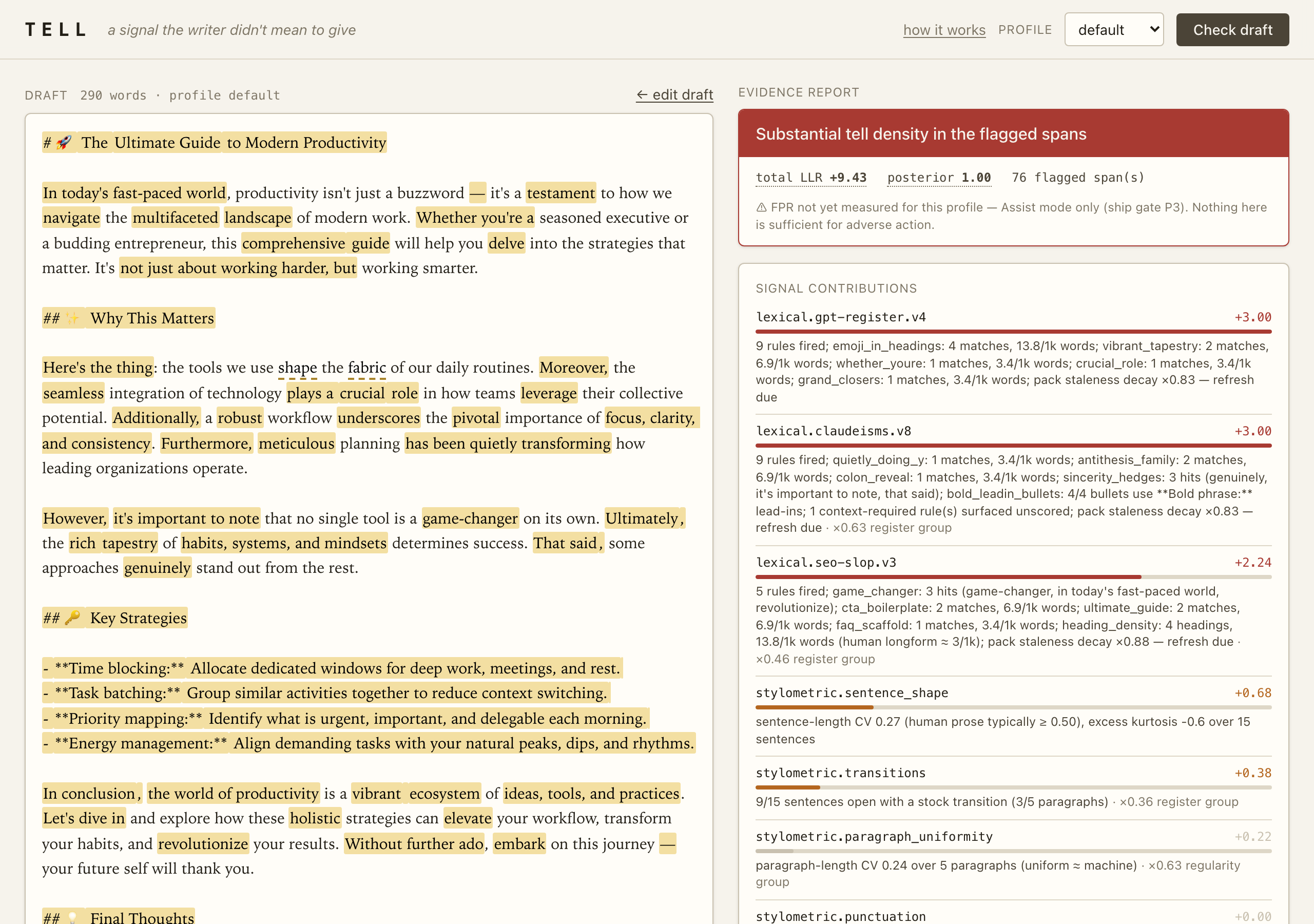Click the posterior 1.00 value
The width and height of the screenshot is (1314, 924).
(939, 178)
